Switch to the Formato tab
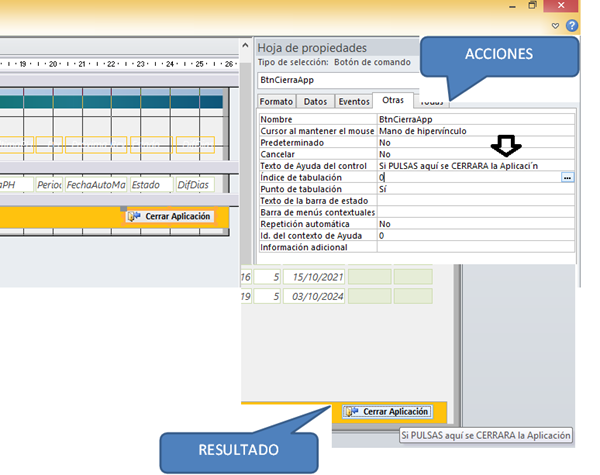 276,101
